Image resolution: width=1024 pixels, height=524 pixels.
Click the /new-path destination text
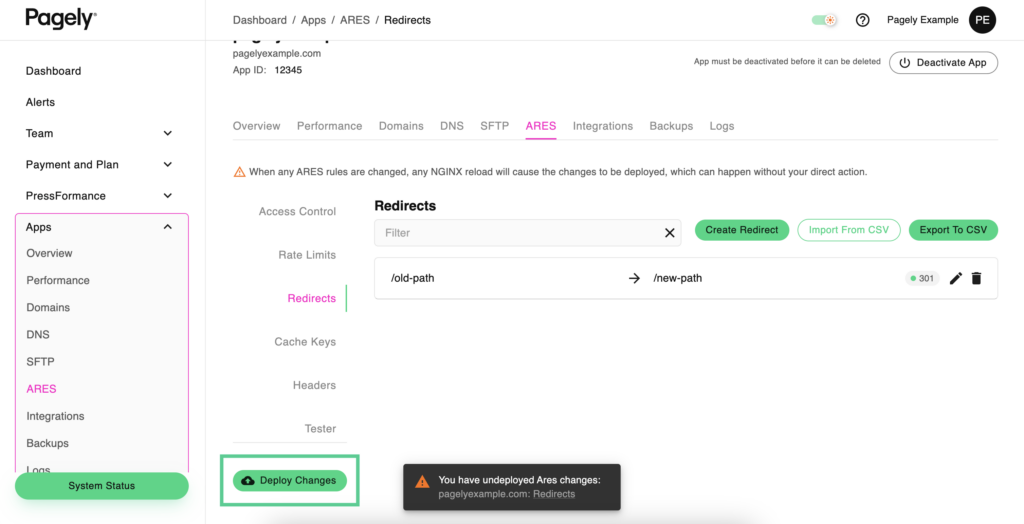pyautogui.click(x=678, y=278)
